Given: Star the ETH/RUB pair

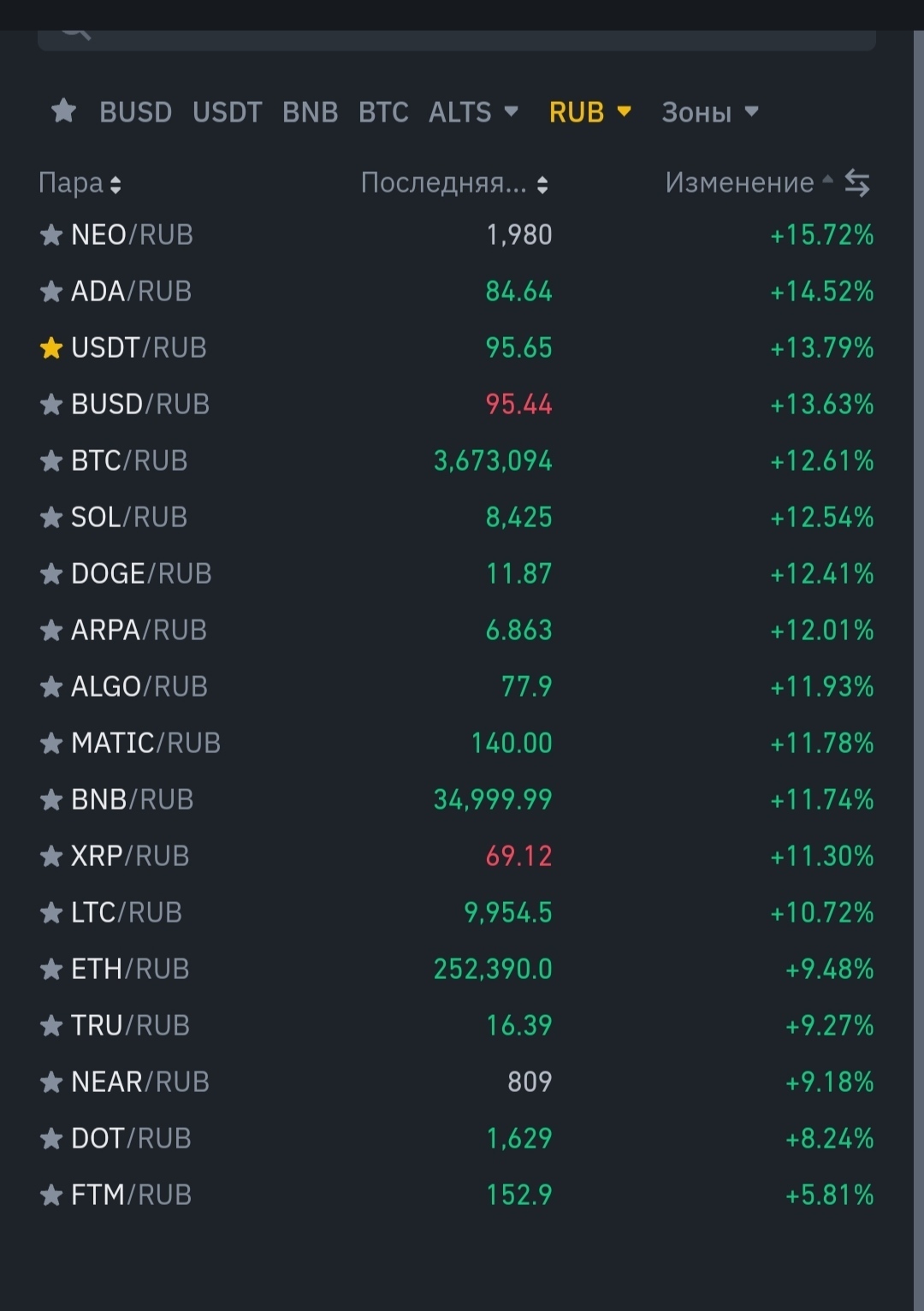Looking at the screenshot, I should pos(51,970).
